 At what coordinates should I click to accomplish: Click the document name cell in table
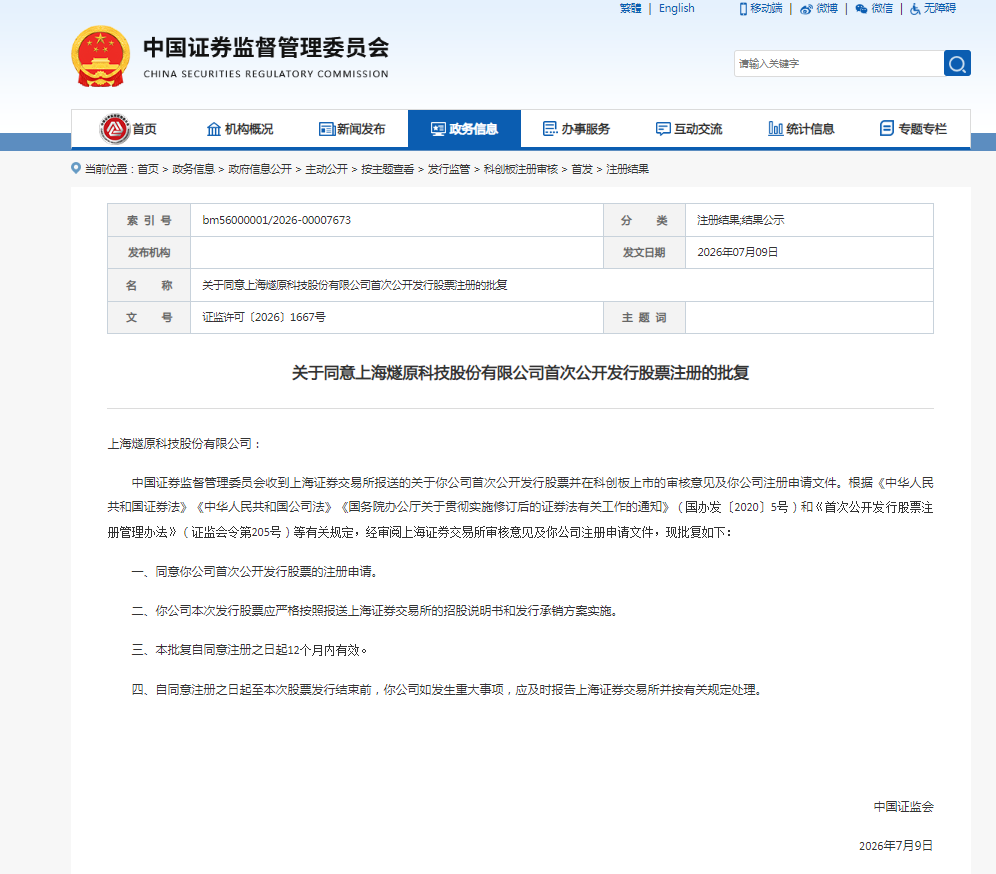(x=562, y=285)
